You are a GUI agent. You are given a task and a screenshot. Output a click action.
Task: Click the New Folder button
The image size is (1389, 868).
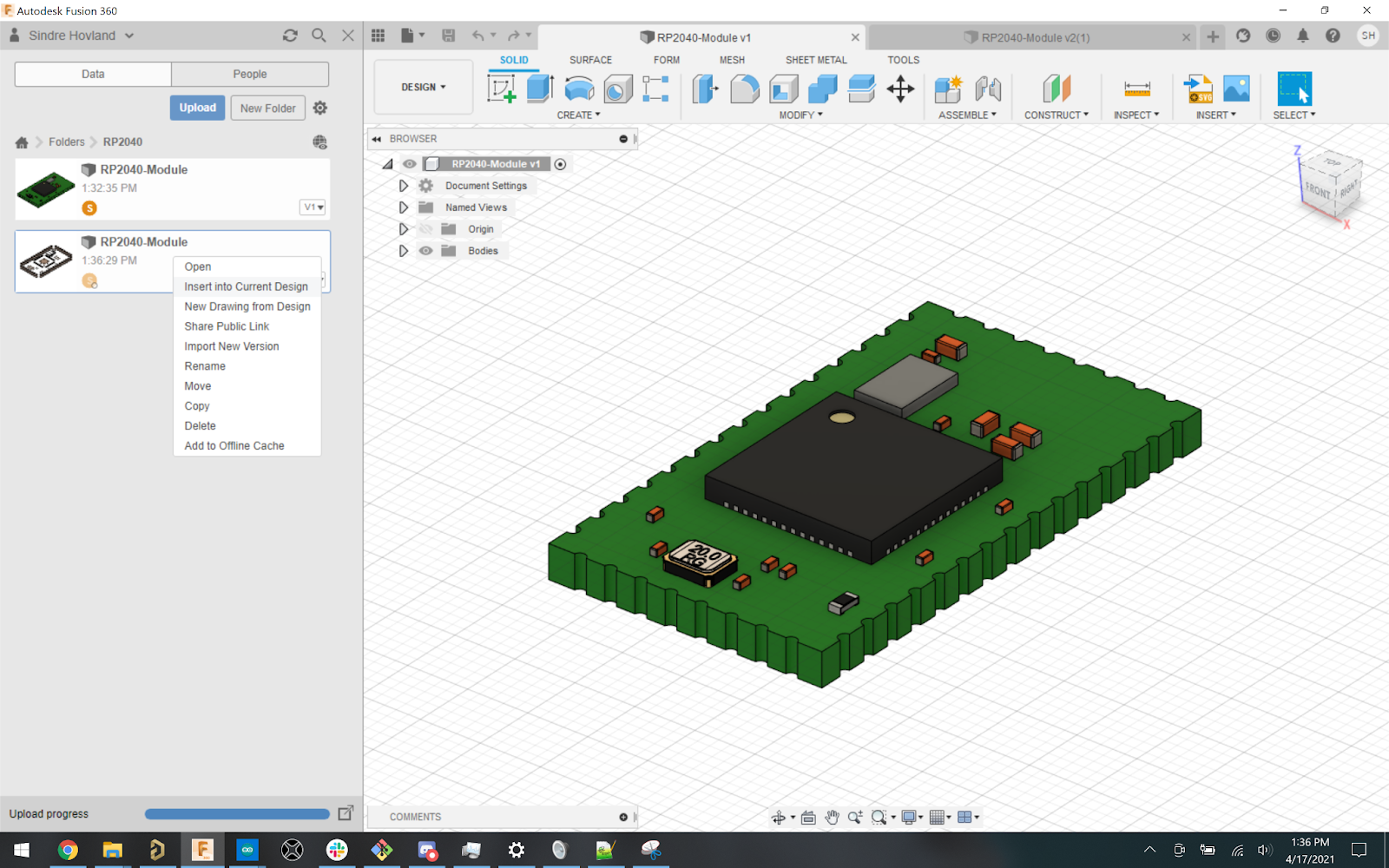267,108
